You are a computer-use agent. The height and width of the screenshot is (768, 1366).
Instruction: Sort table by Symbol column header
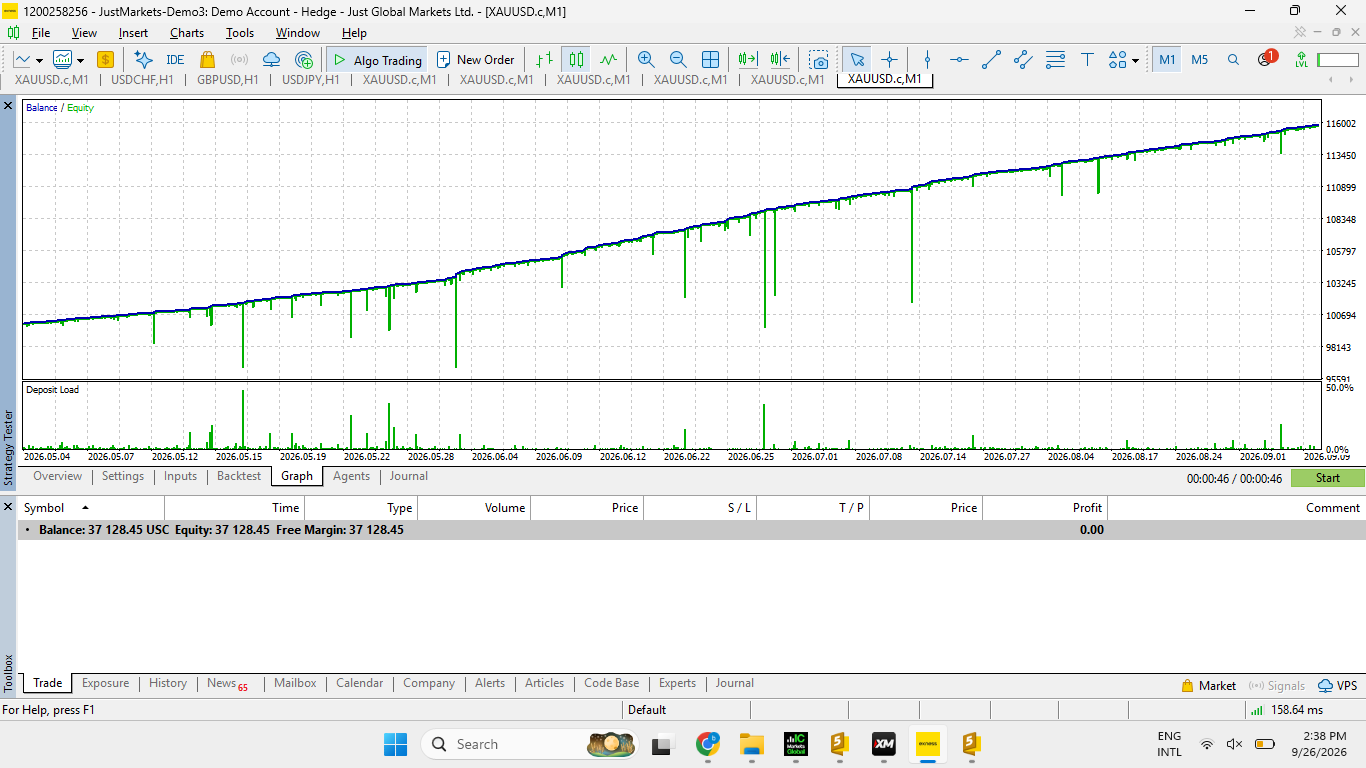90,508
